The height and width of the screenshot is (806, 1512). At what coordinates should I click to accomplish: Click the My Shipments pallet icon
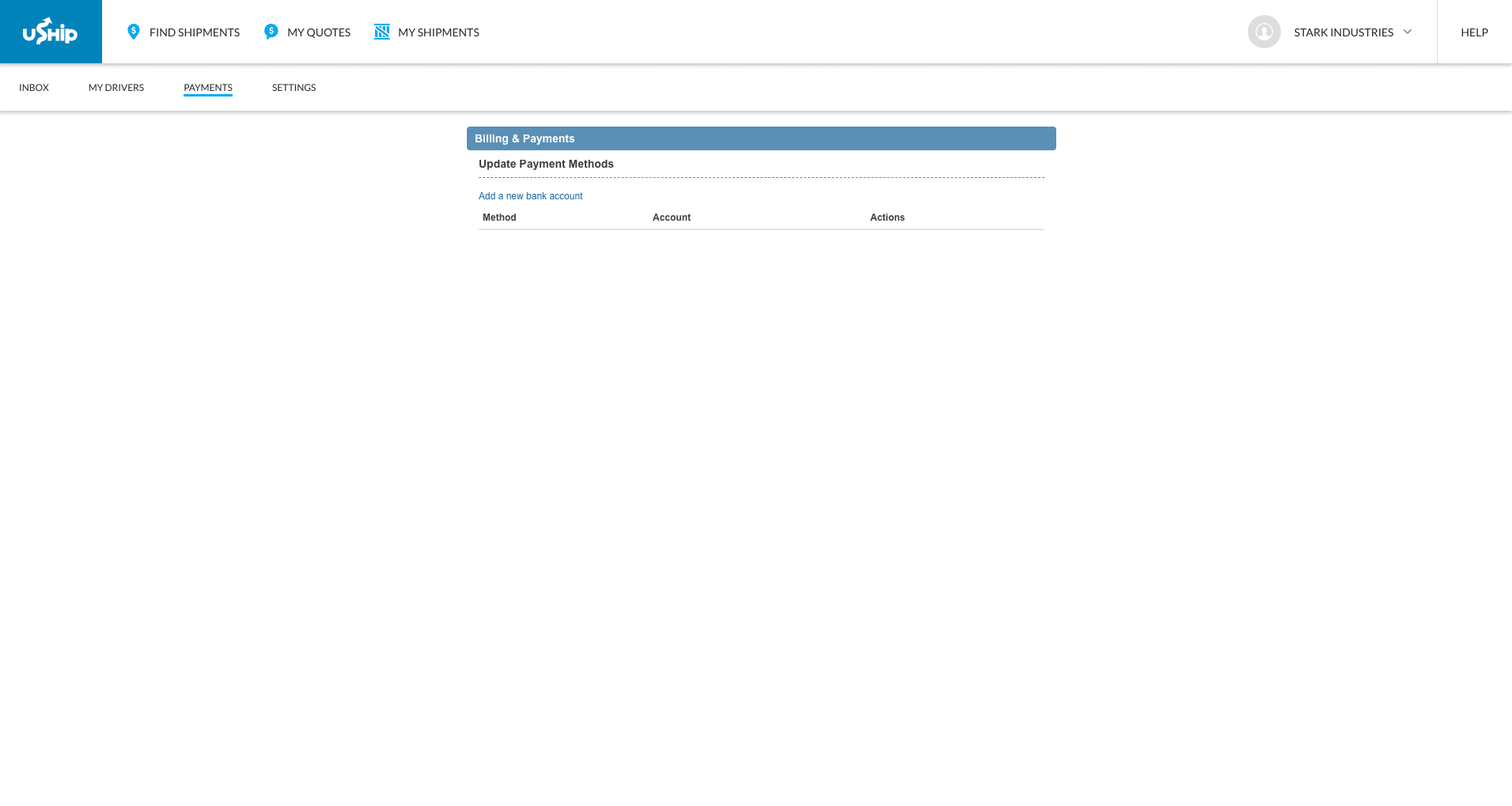[382, 32]
